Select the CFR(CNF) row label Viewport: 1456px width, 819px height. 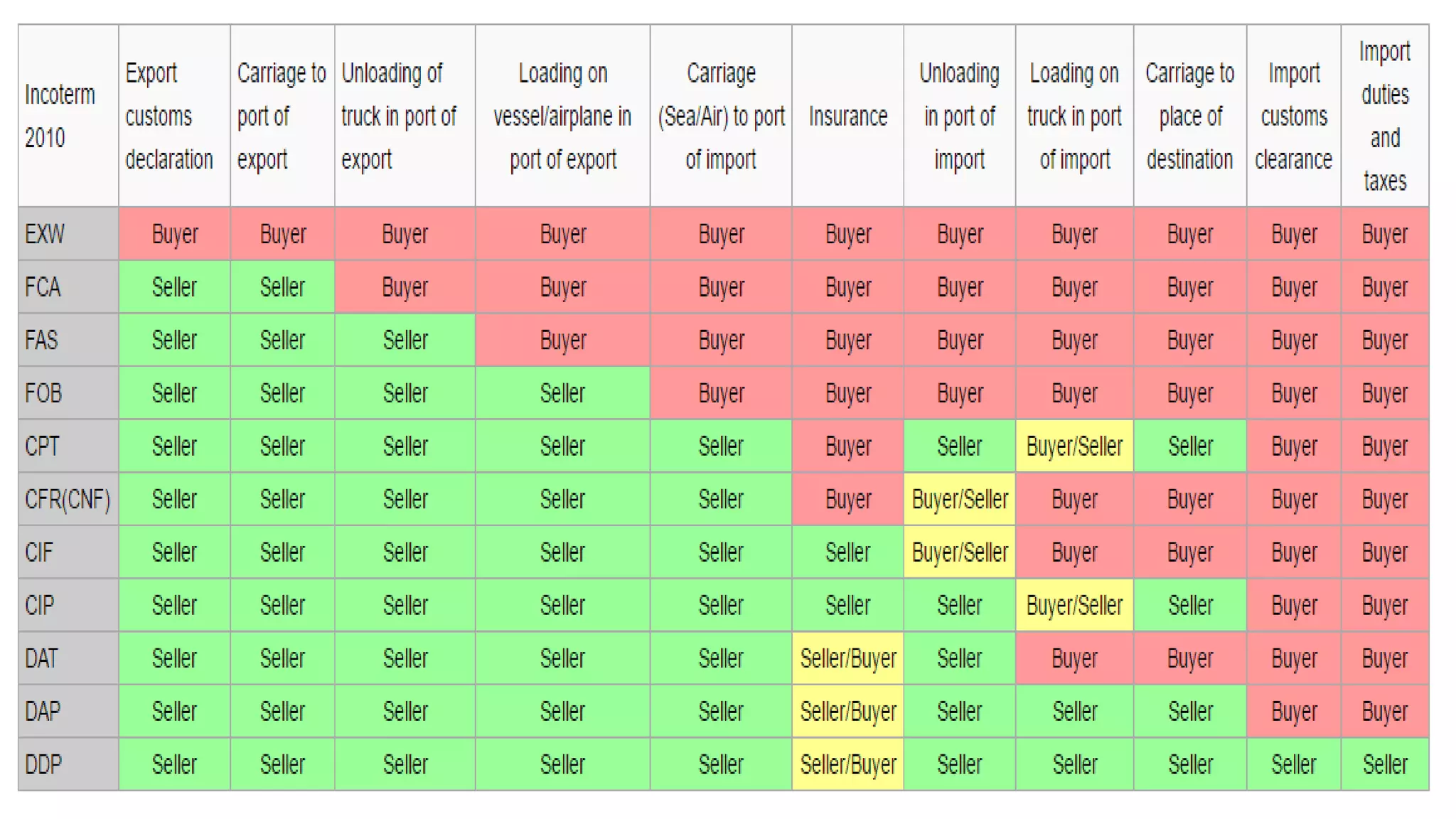click(68, 499)
